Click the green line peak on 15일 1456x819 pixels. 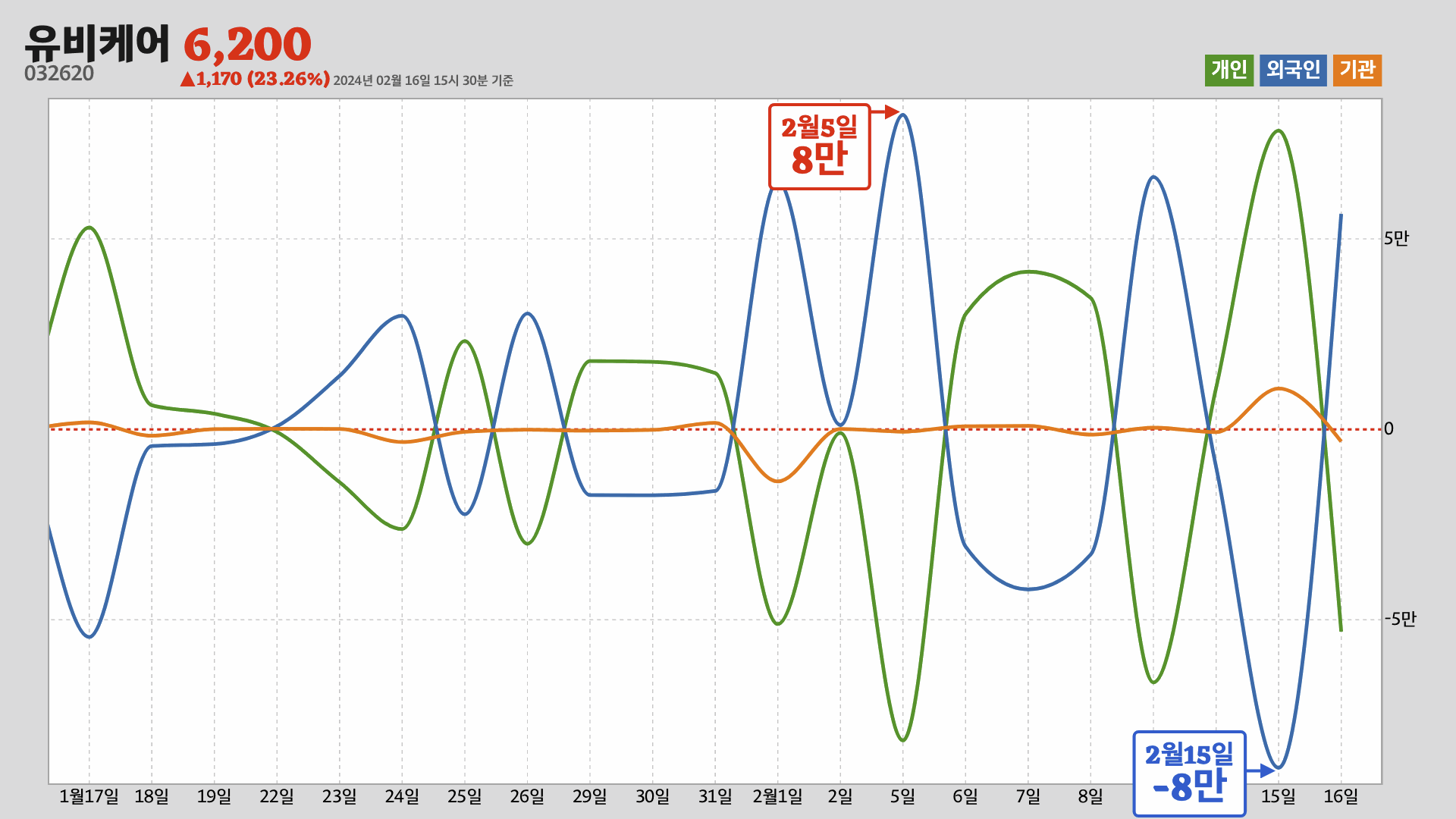click(x=1279, y=130)
